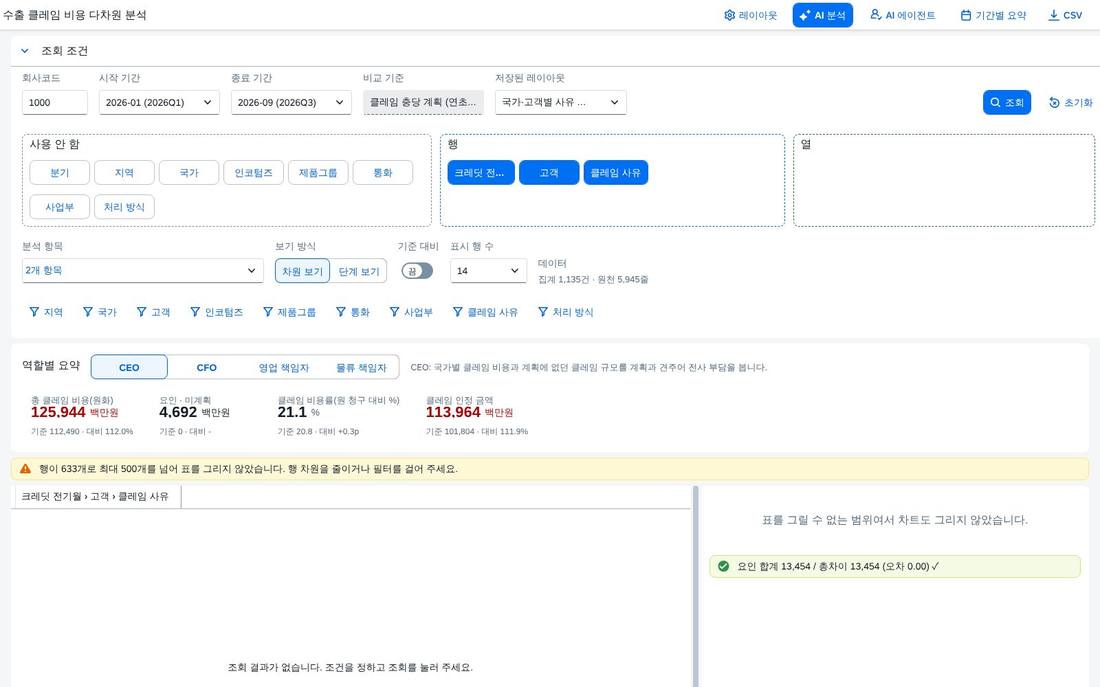Click the vertical splitter between table and chart

[695, 586]
